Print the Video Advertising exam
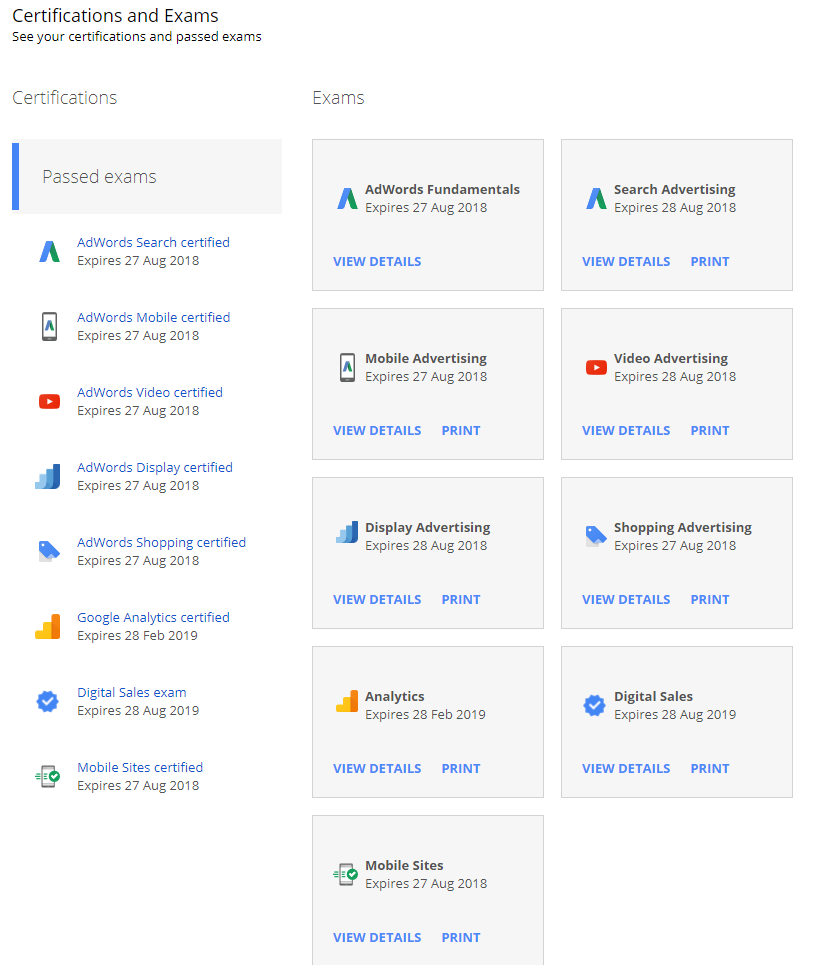 pos(710,431)
